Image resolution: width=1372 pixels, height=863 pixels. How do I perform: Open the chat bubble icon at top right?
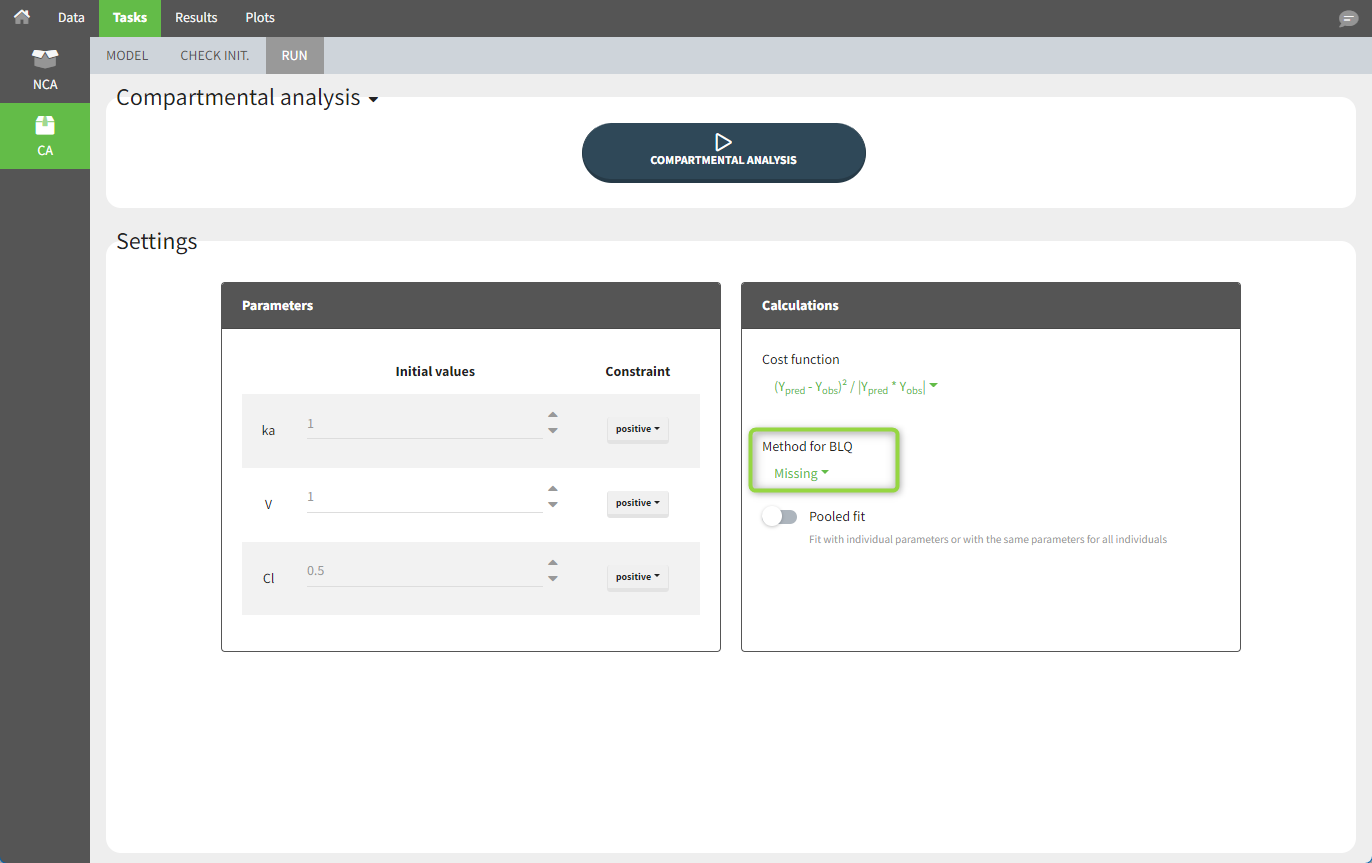point(1348,19)
